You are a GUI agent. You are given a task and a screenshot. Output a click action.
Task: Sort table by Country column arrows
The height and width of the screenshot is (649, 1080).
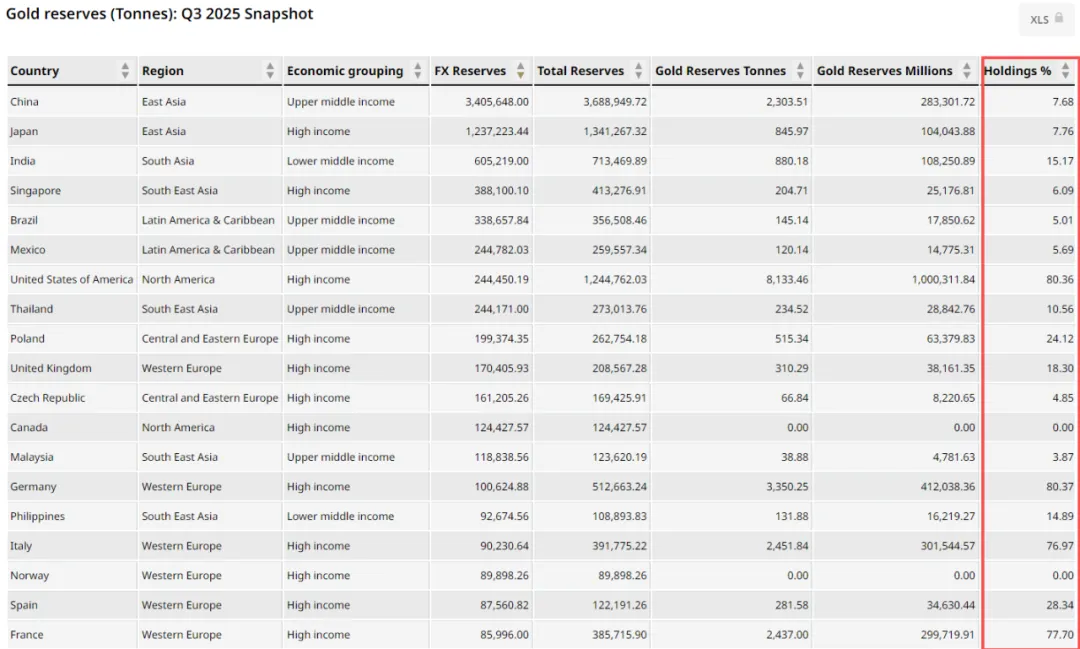(125, 70)
